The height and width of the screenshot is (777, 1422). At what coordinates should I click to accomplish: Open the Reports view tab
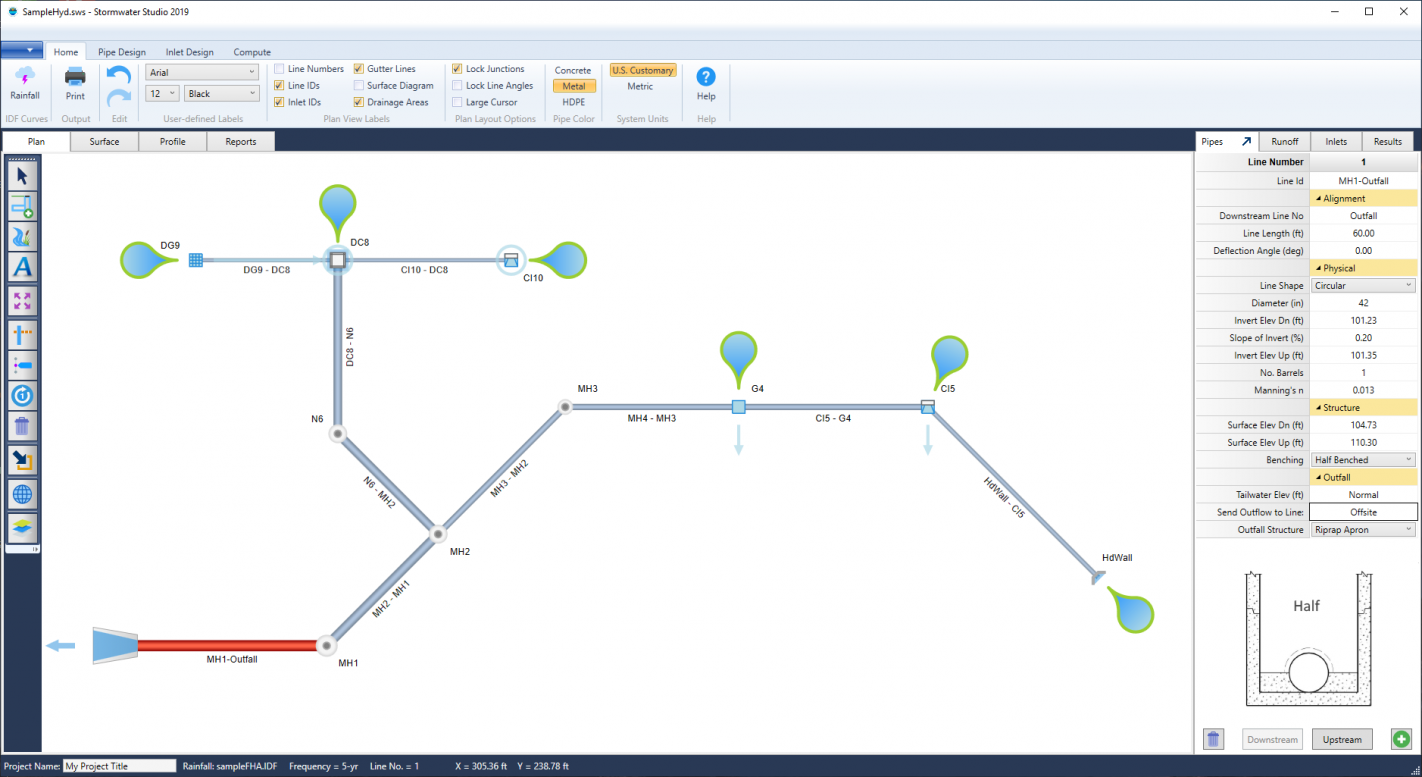pyautogui.click(x=240, y=142)
